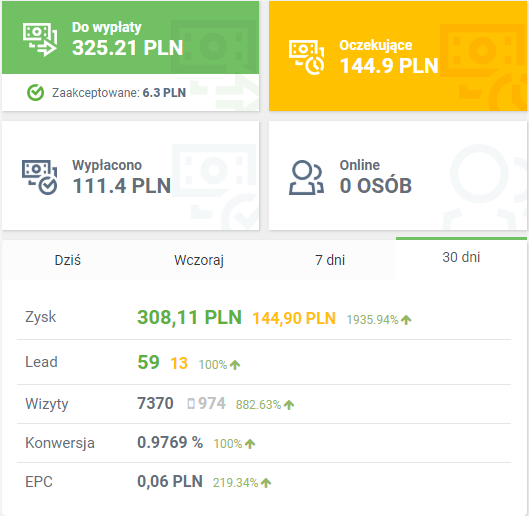The image size is (529, 516).
Task: Click the 111.4 PLN paid amount
Action: pyautogui.click(x=122, y=186)
